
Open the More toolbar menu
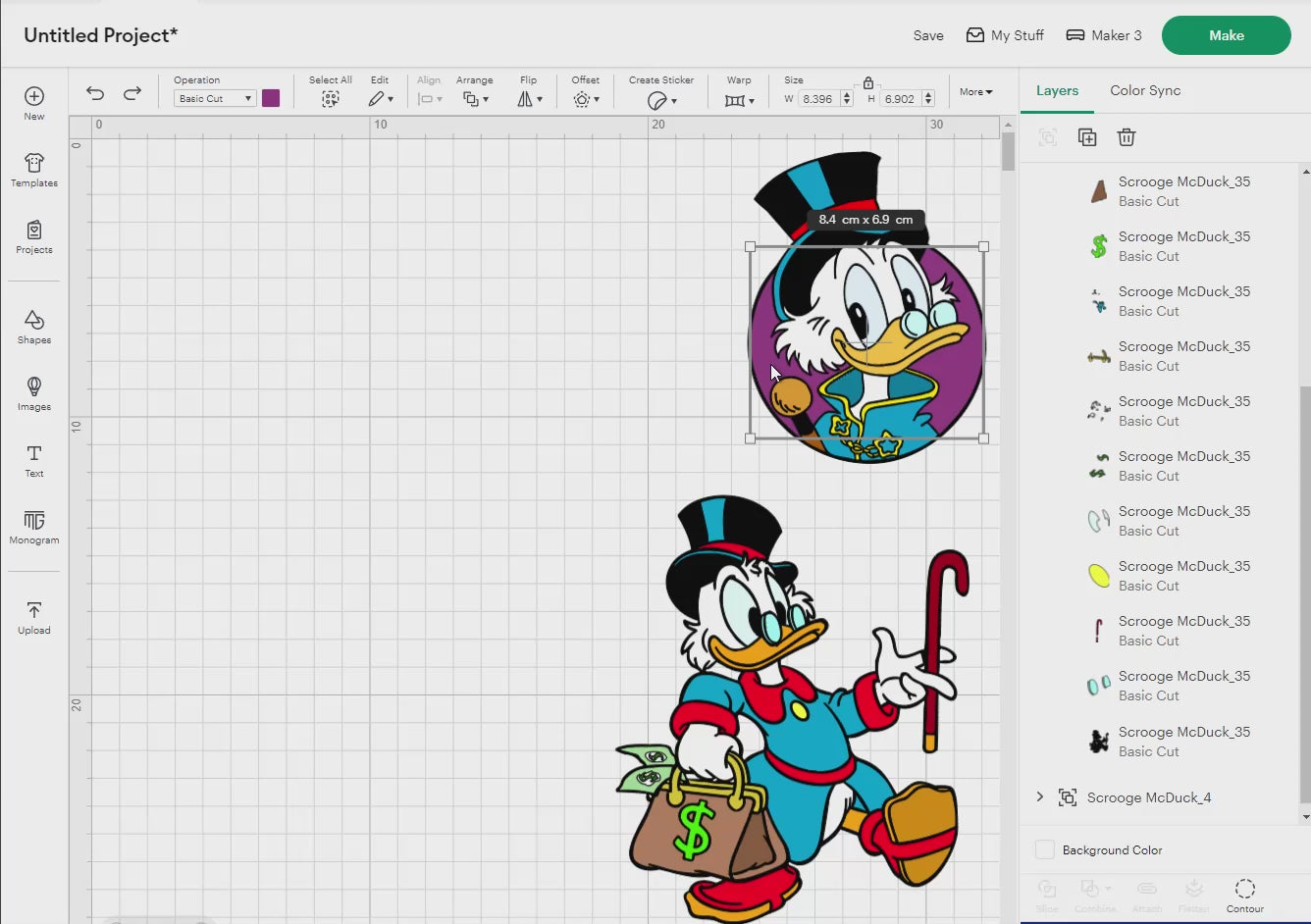click(975, 92)
